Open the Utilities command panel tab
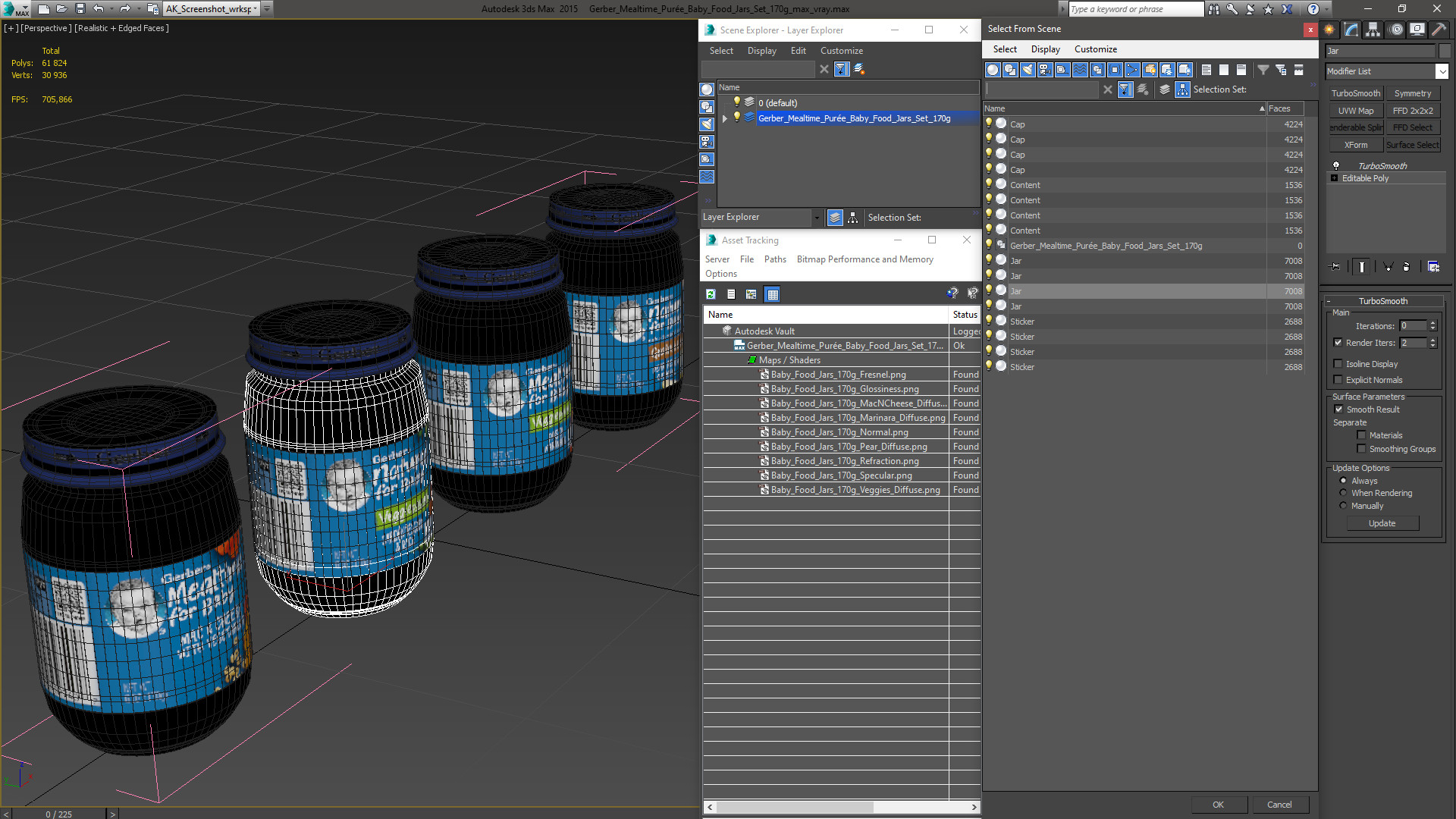1456x819 pixels. click(1439, 30)
